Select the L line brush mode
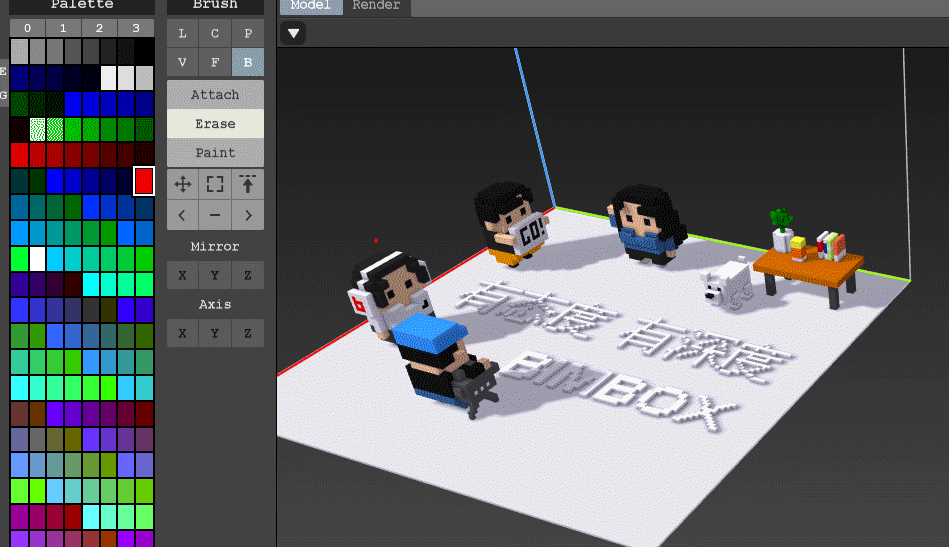 coord(182,33)
